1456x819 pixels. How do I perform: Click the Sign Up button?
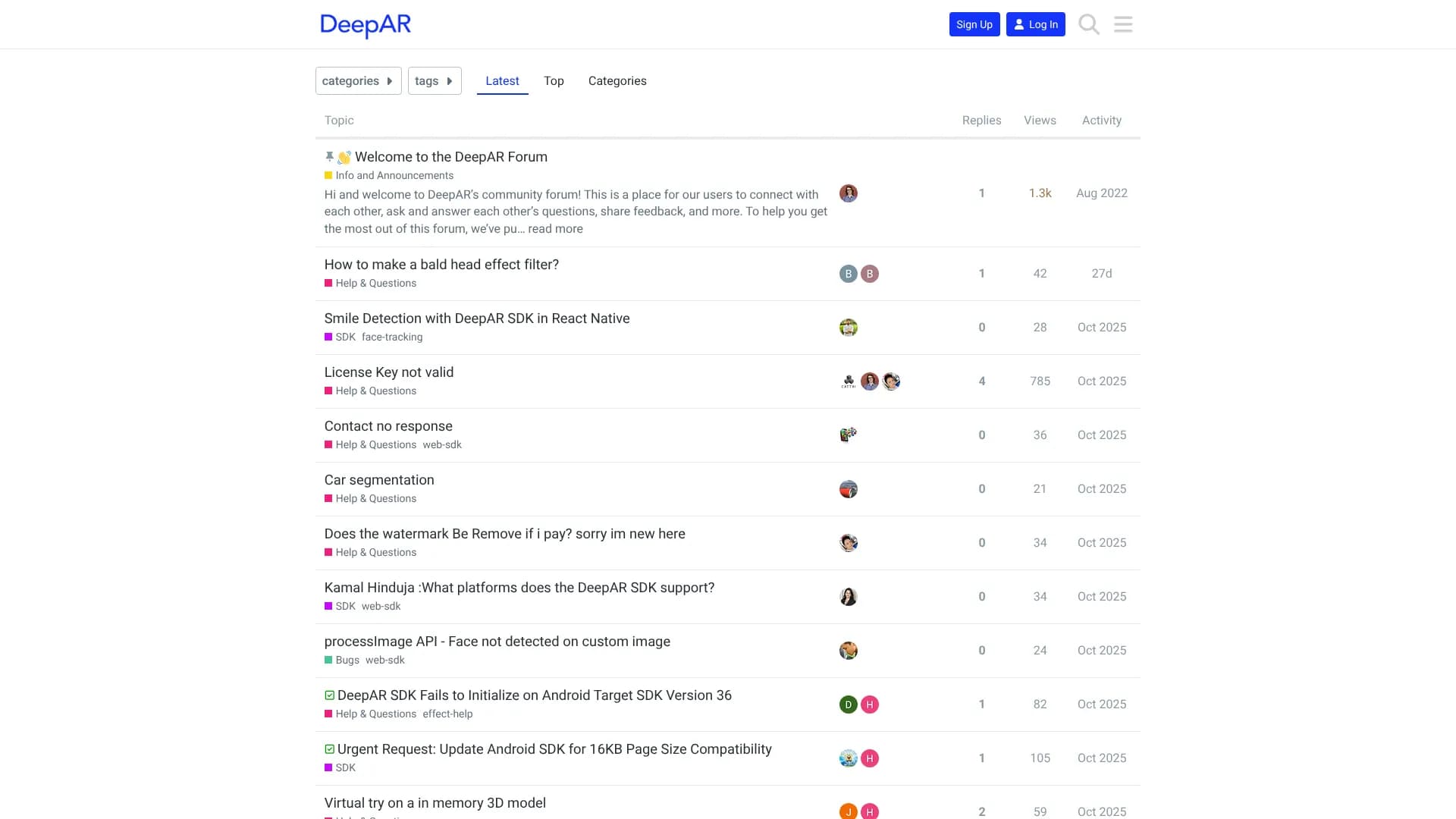(974, 24)
